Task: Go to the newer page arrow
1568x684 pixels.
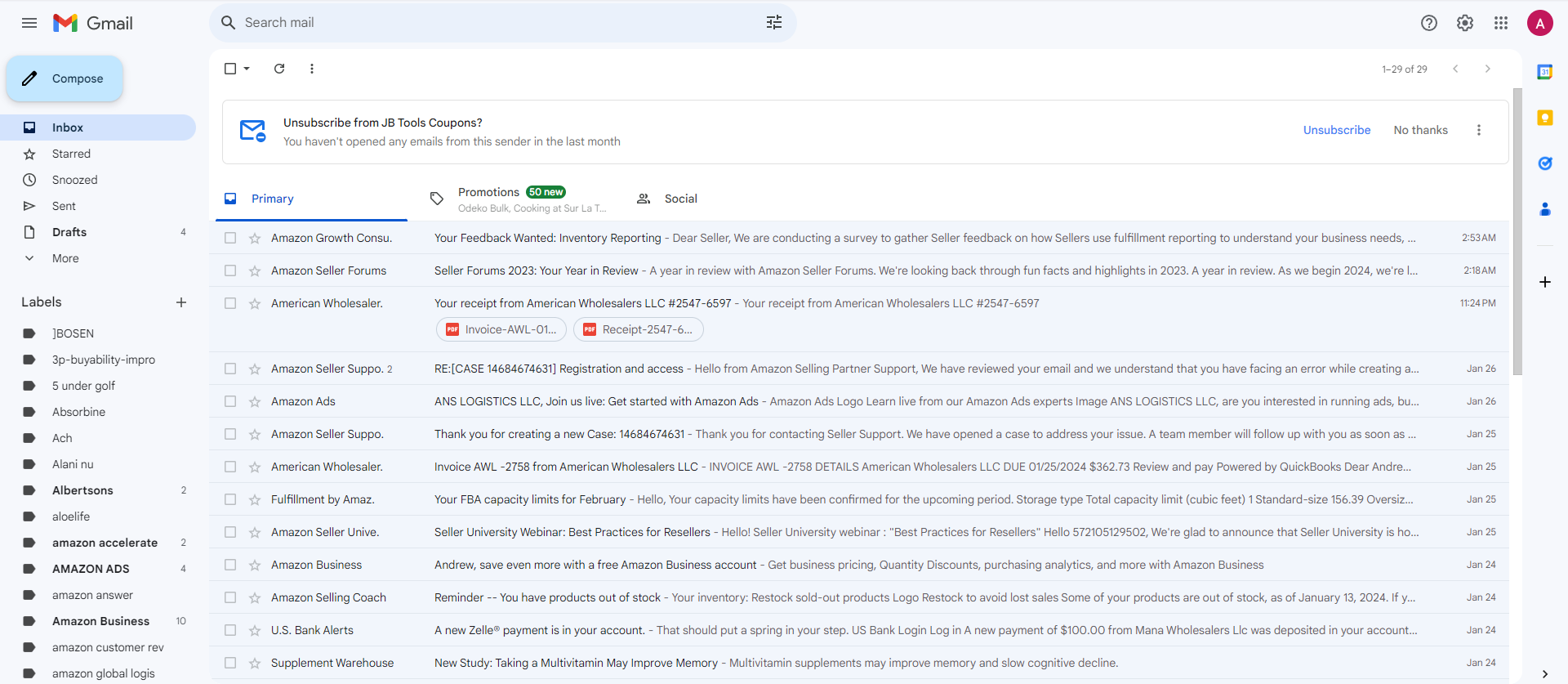Action: click(1455, 69)
